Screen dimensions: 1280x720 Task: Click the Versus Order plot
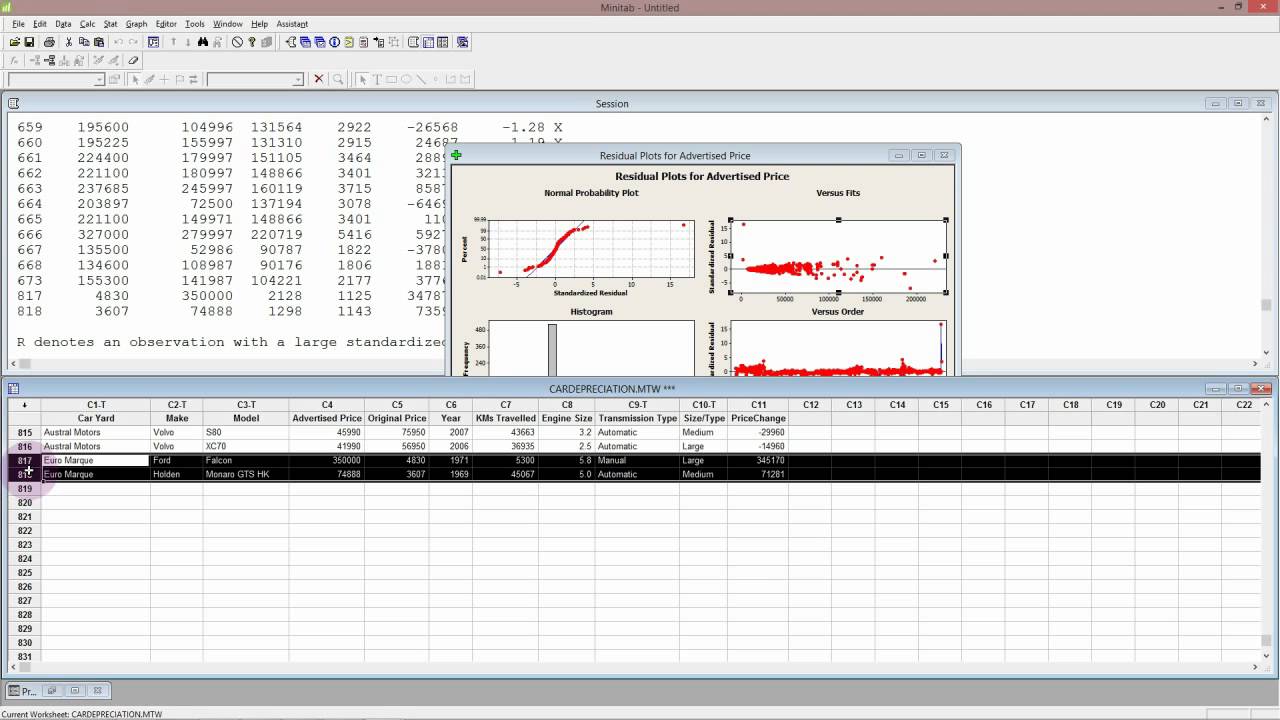pyautogui.click(x=838, y=347)
